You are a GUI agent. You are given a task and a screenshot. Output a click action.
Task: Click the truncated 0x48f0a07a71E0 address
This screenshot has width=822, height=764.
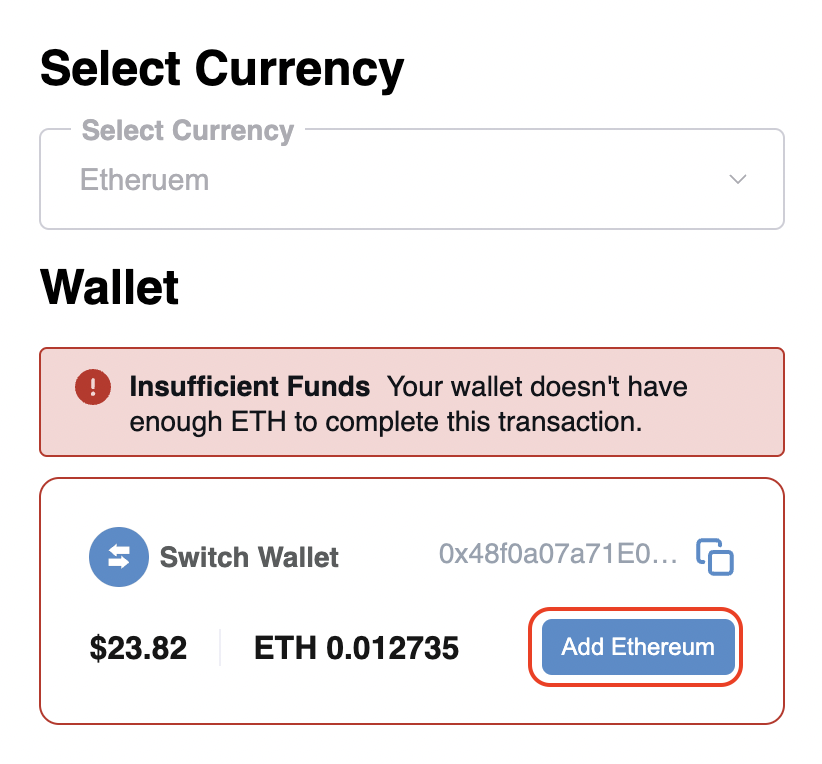click(x=558, y=554)
